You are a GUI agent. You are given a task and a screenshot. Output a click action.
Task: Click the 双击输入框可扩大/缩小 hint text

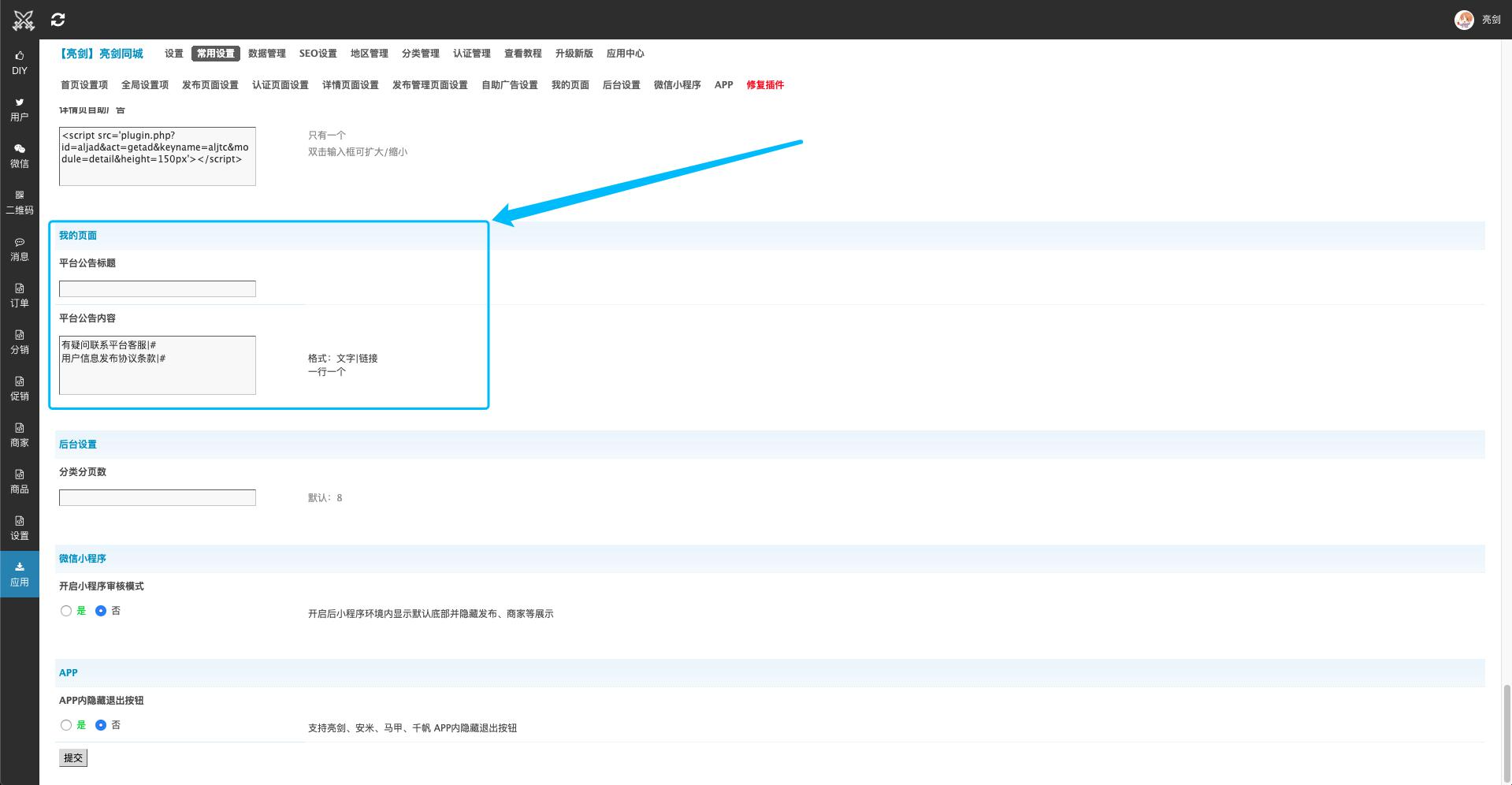click(358, 152)
